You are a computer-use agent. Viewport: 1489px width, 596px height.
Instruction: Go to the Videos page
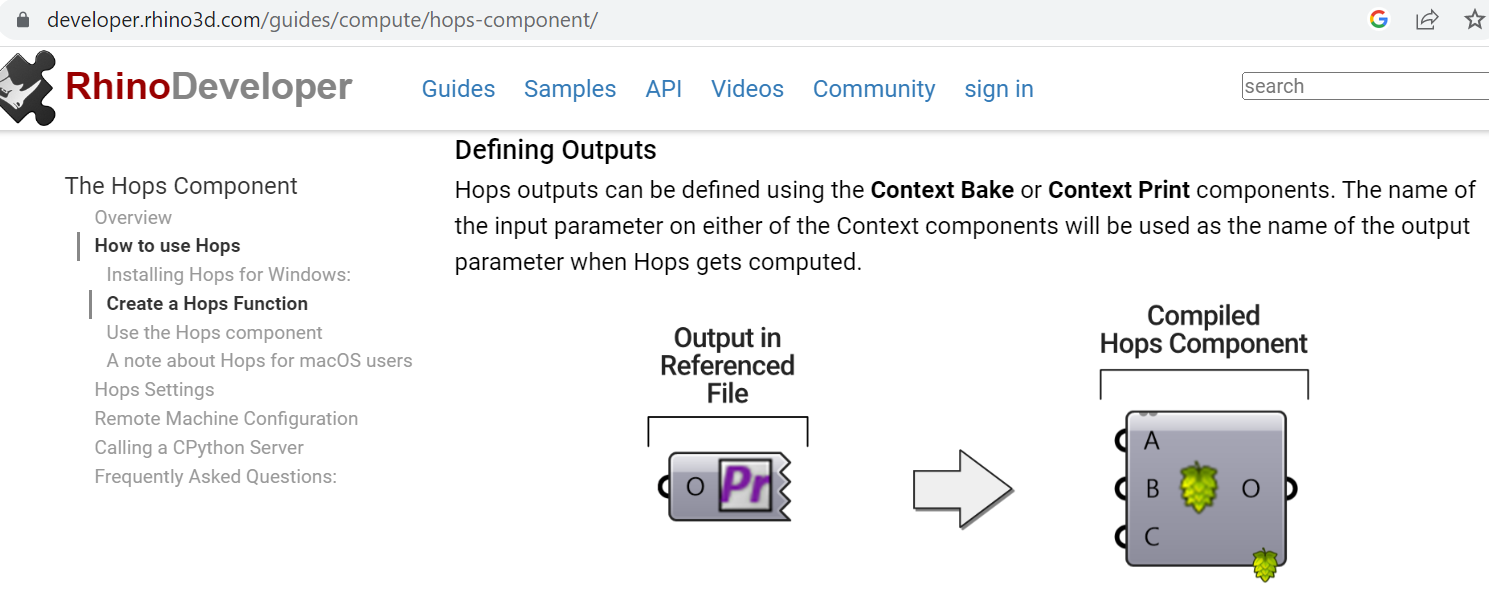(x=747, y=89)
